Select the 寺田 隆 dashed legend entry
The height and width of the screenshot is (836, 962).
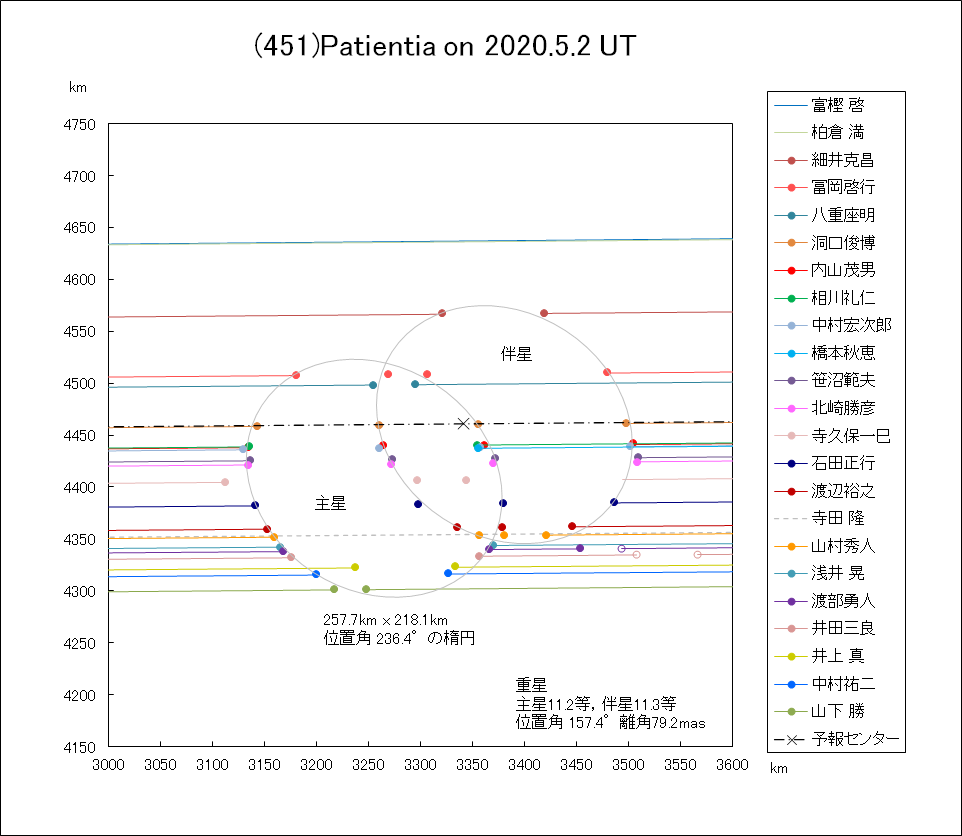(838, 519)
